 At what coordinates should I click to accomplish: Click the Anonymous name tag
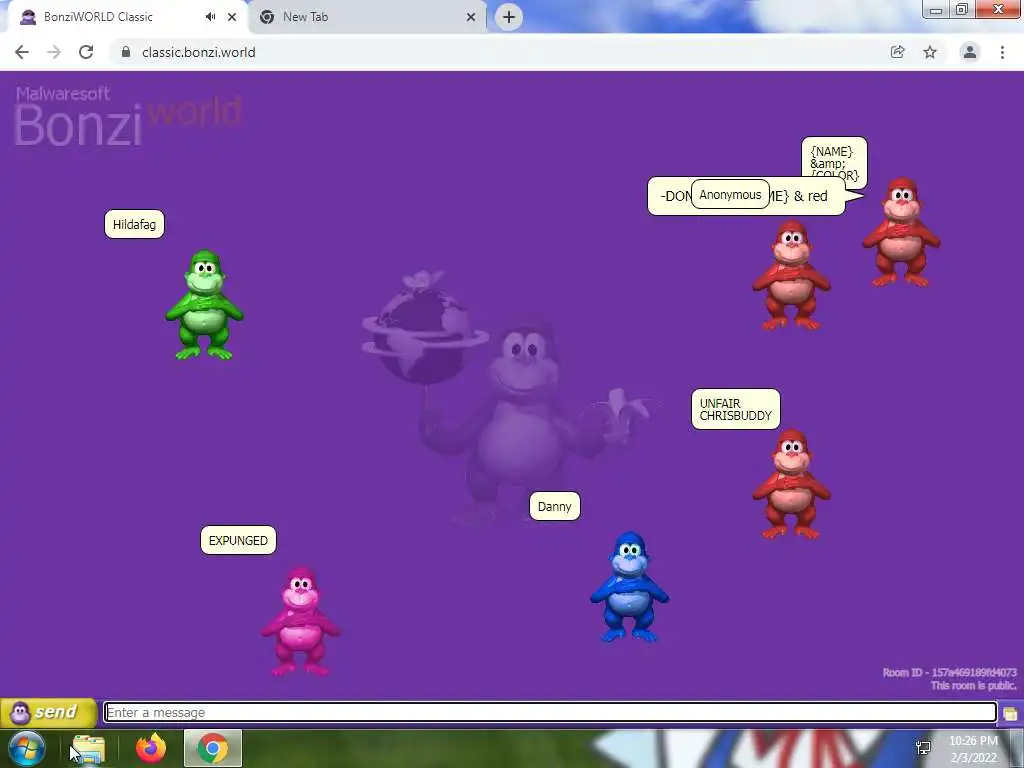click(x=730, y=195)
